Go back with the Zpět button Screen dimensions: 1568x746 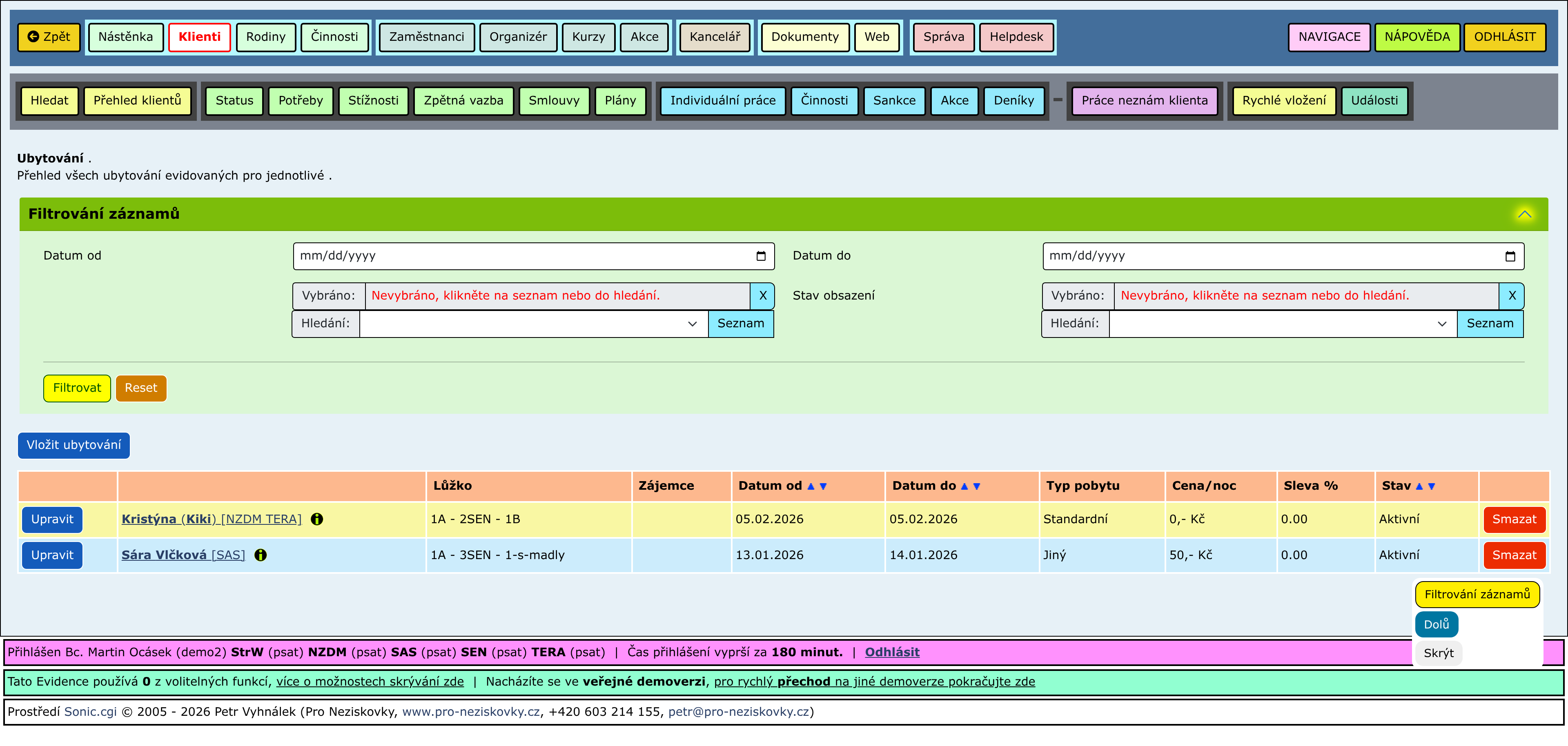49,37
